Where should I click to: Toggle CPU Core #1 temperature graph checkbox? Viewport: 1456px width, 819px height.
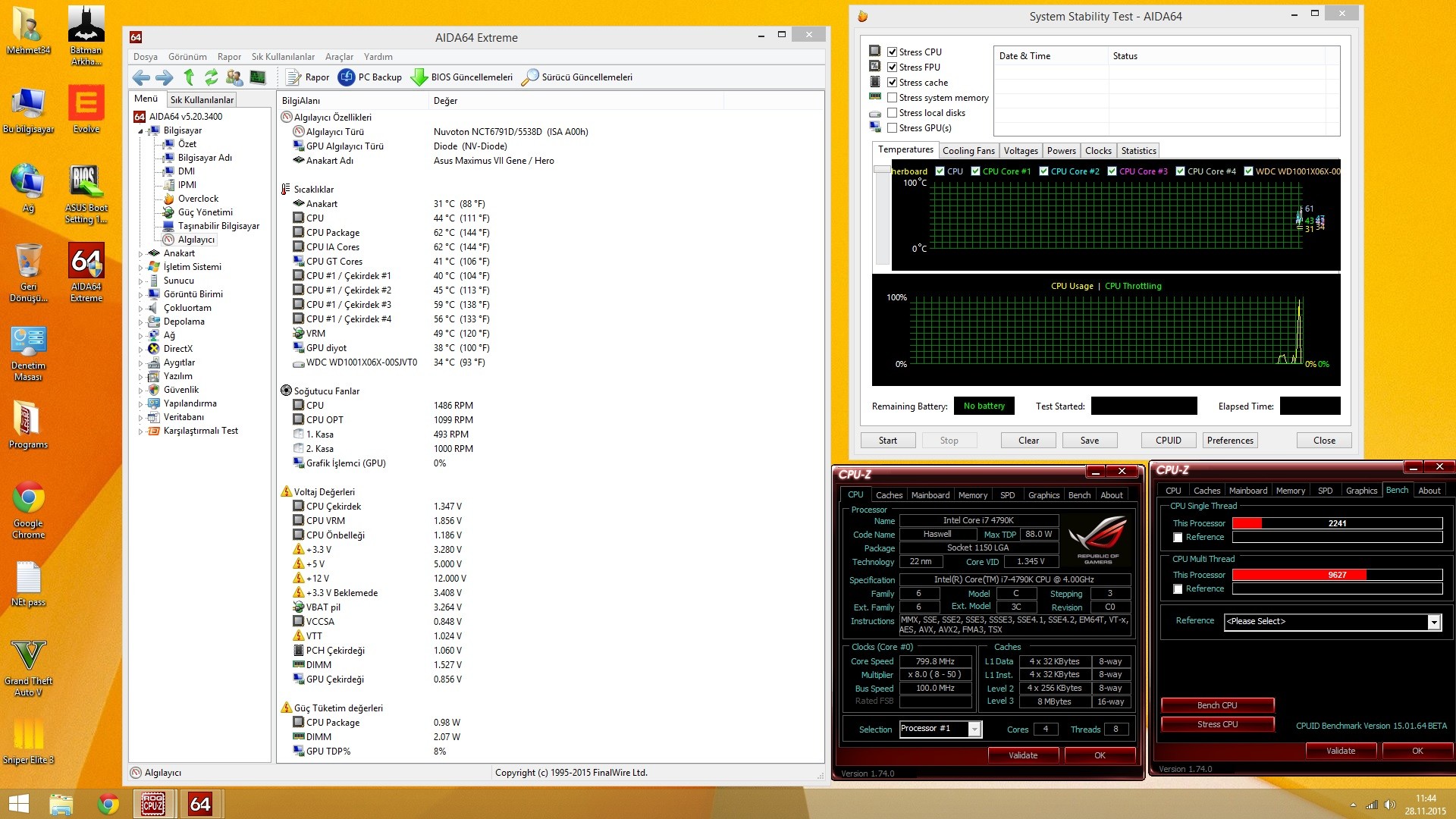point(976,171)
